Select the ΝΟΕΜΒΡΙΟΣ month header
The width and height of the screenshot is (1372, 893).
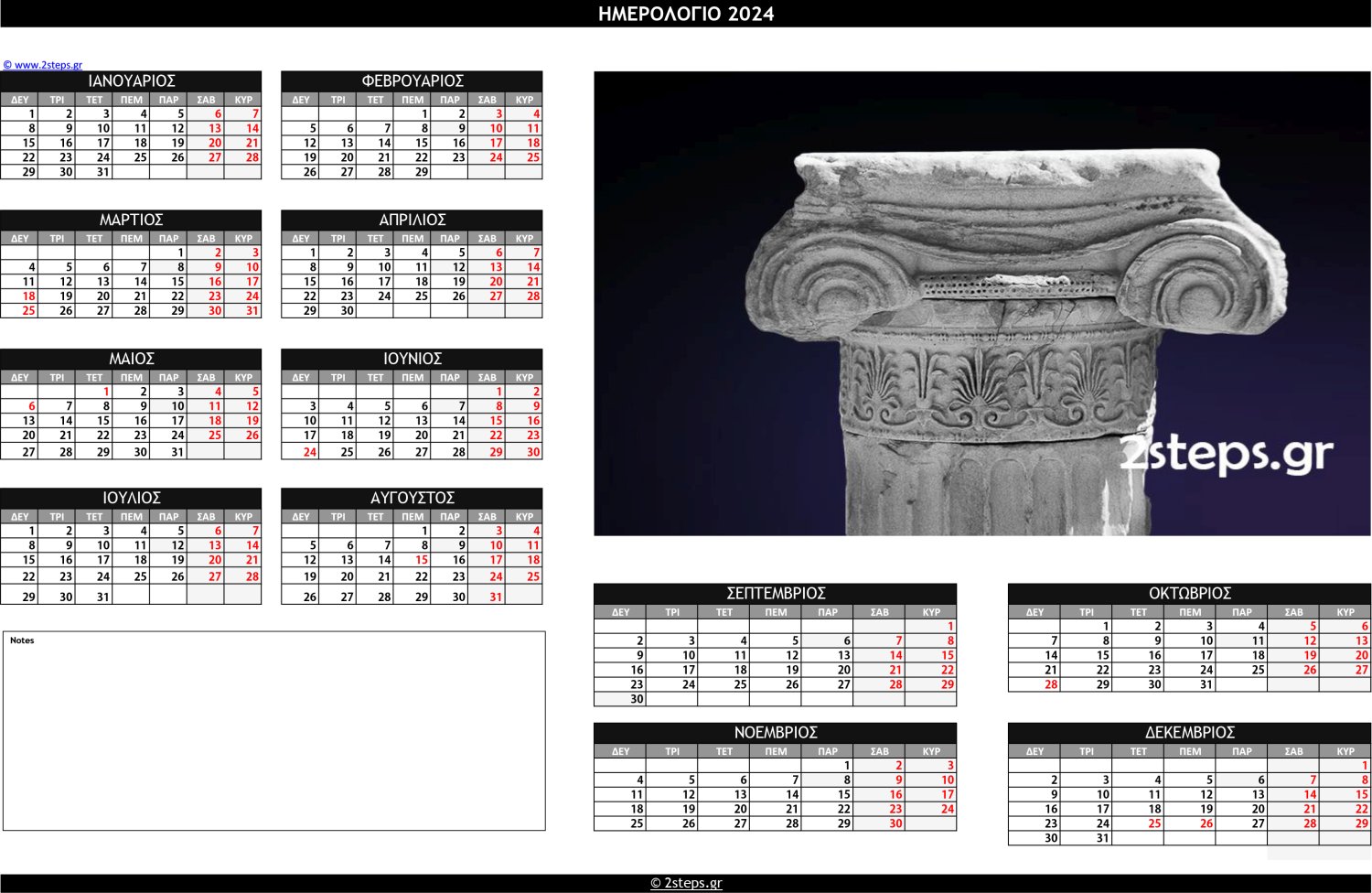tap(775, 733)
